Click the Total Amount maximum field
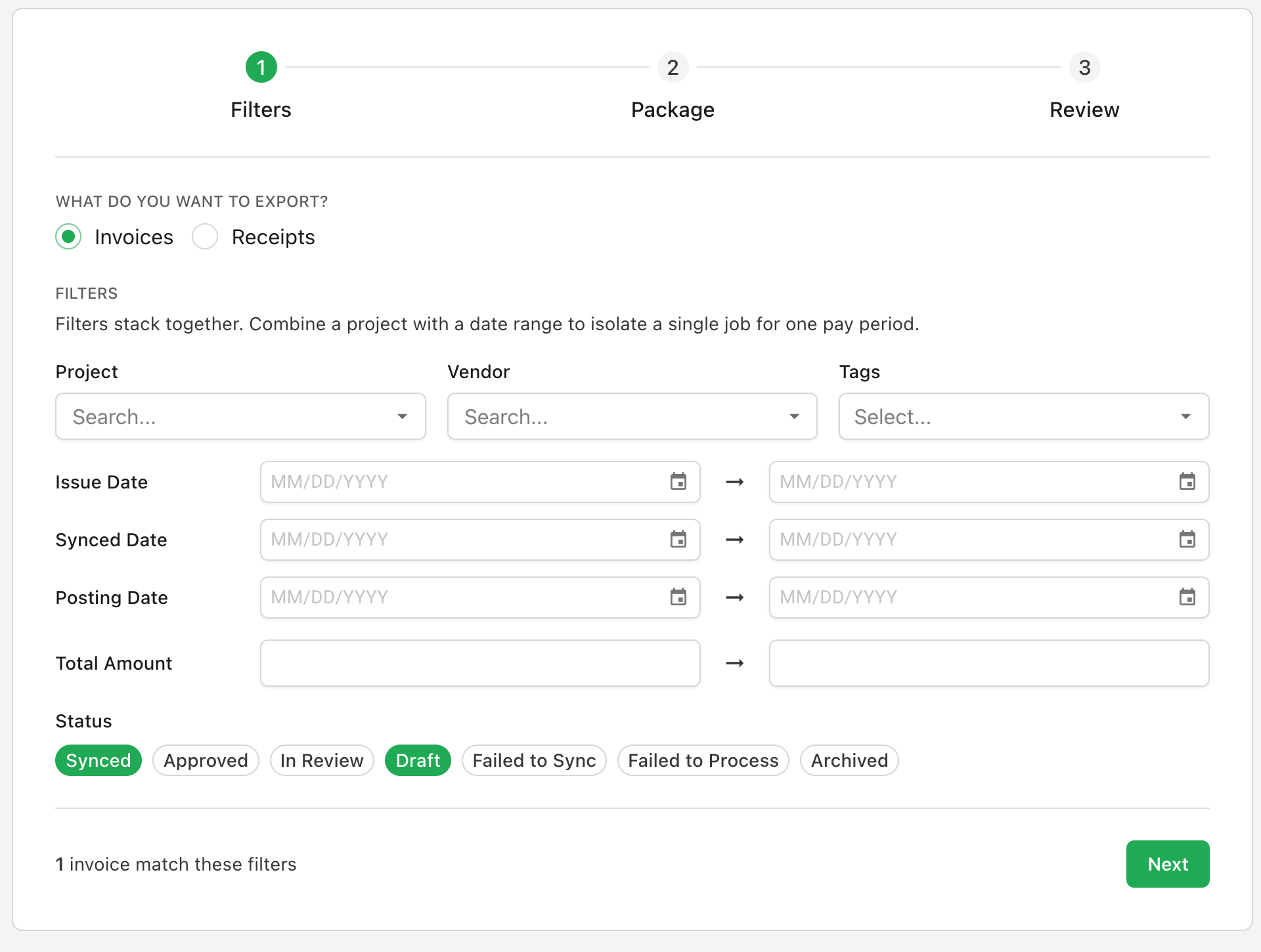1261x952 pixels. [x=989, y=663]
